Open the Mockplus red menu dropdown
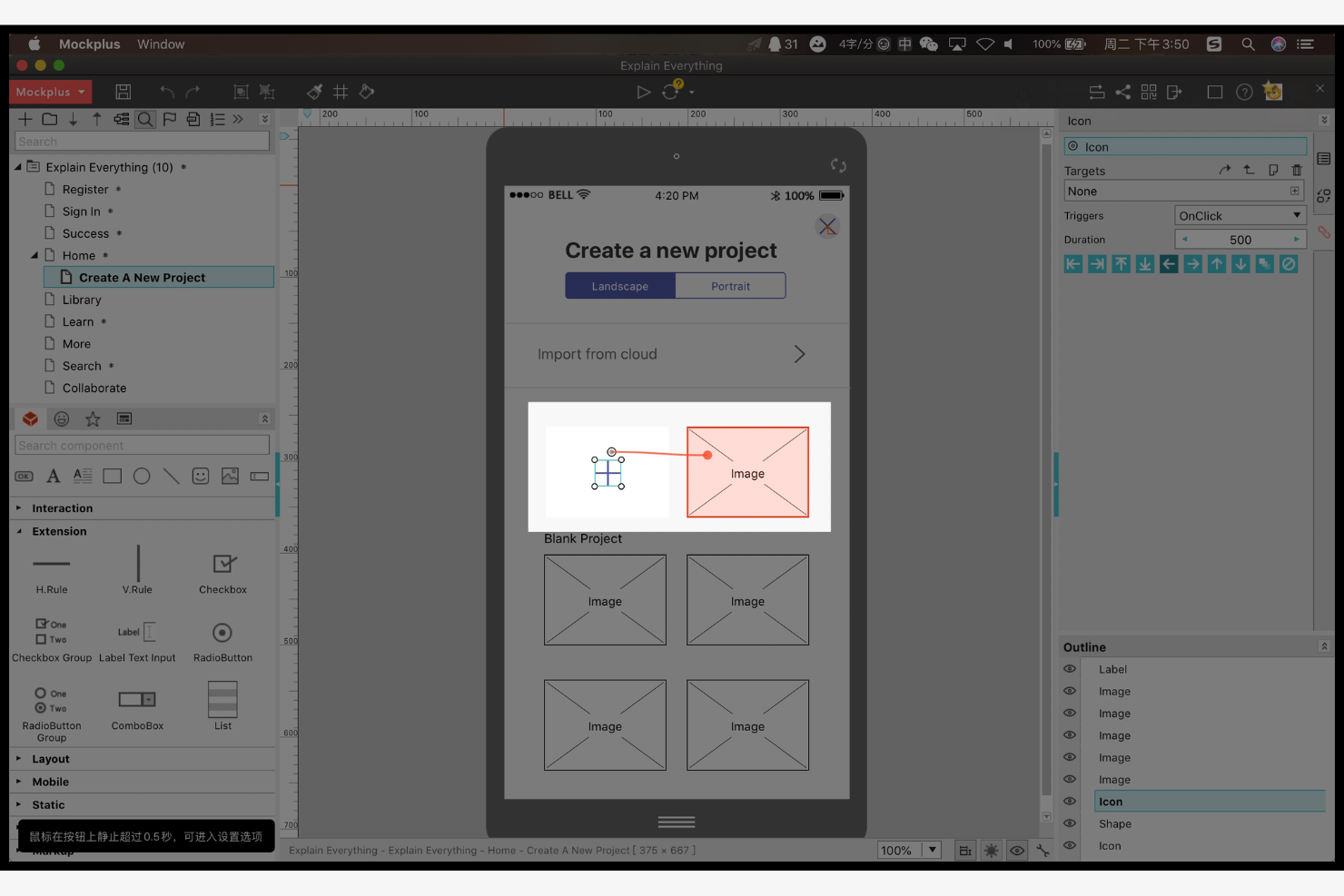 pyautogui.click(x=51, y=92)
